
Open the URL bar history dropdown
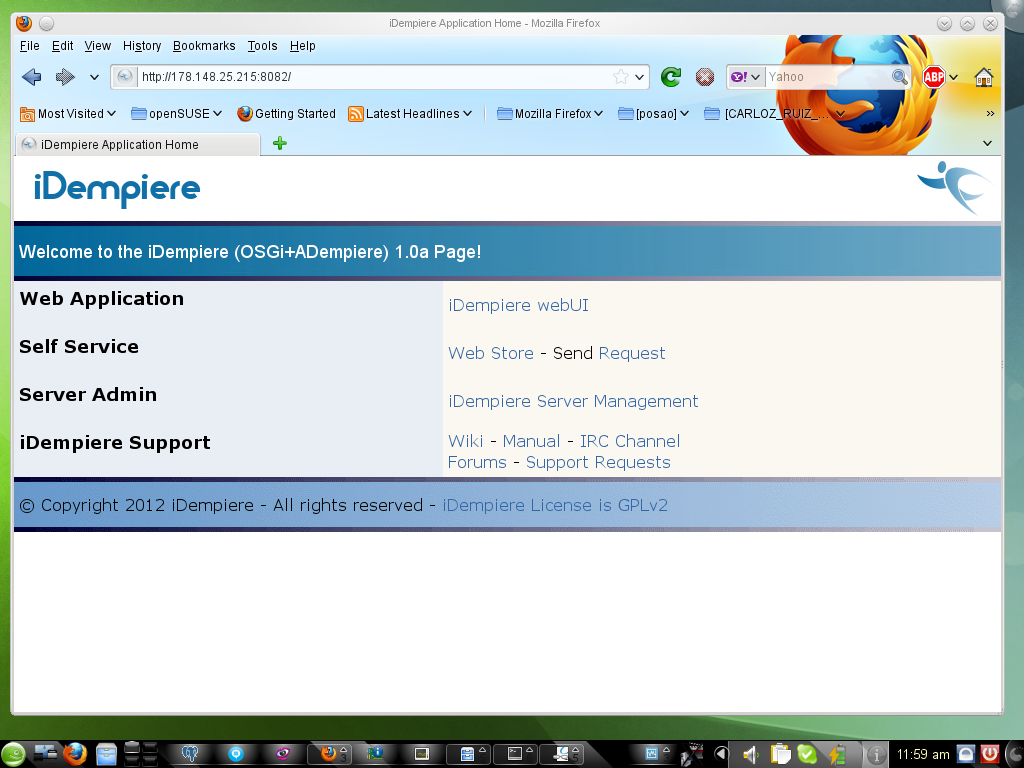[639, 77]
